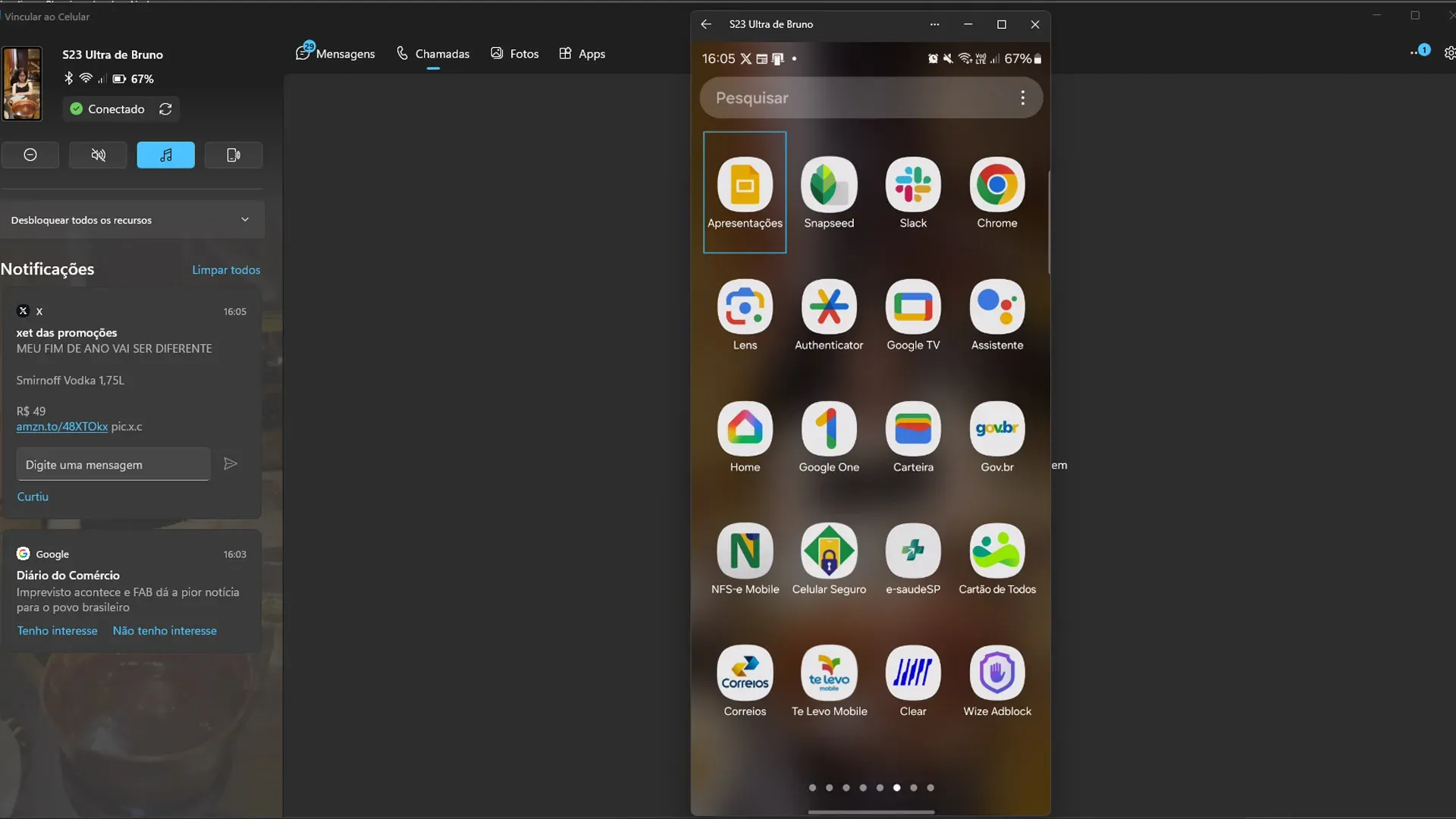Launch the Wize Adblock app
The width and height of the screenshot is (1456, 819).
pyautogui.click(x=996, y=673)
